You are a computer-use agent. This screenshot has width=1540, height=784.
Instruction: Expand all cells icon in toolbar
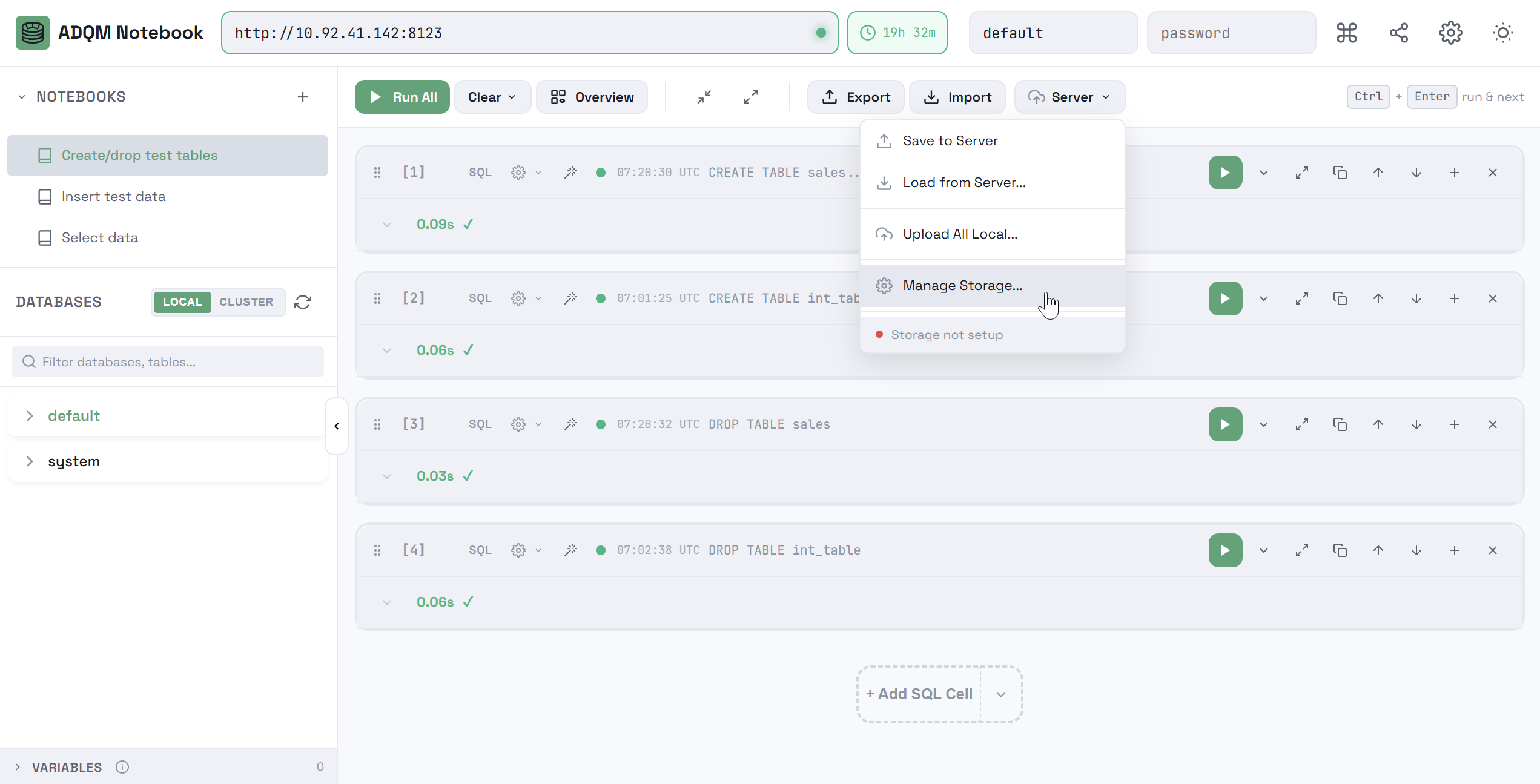click(x=751, y=97)
